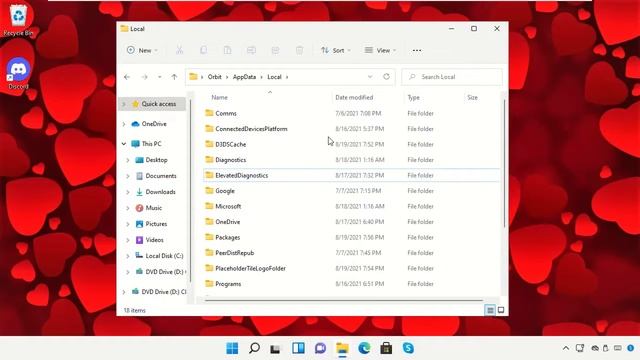This screenshot has height=360, width=640.
Task: Expand Desktop node chevron
Action: (128, 160)
